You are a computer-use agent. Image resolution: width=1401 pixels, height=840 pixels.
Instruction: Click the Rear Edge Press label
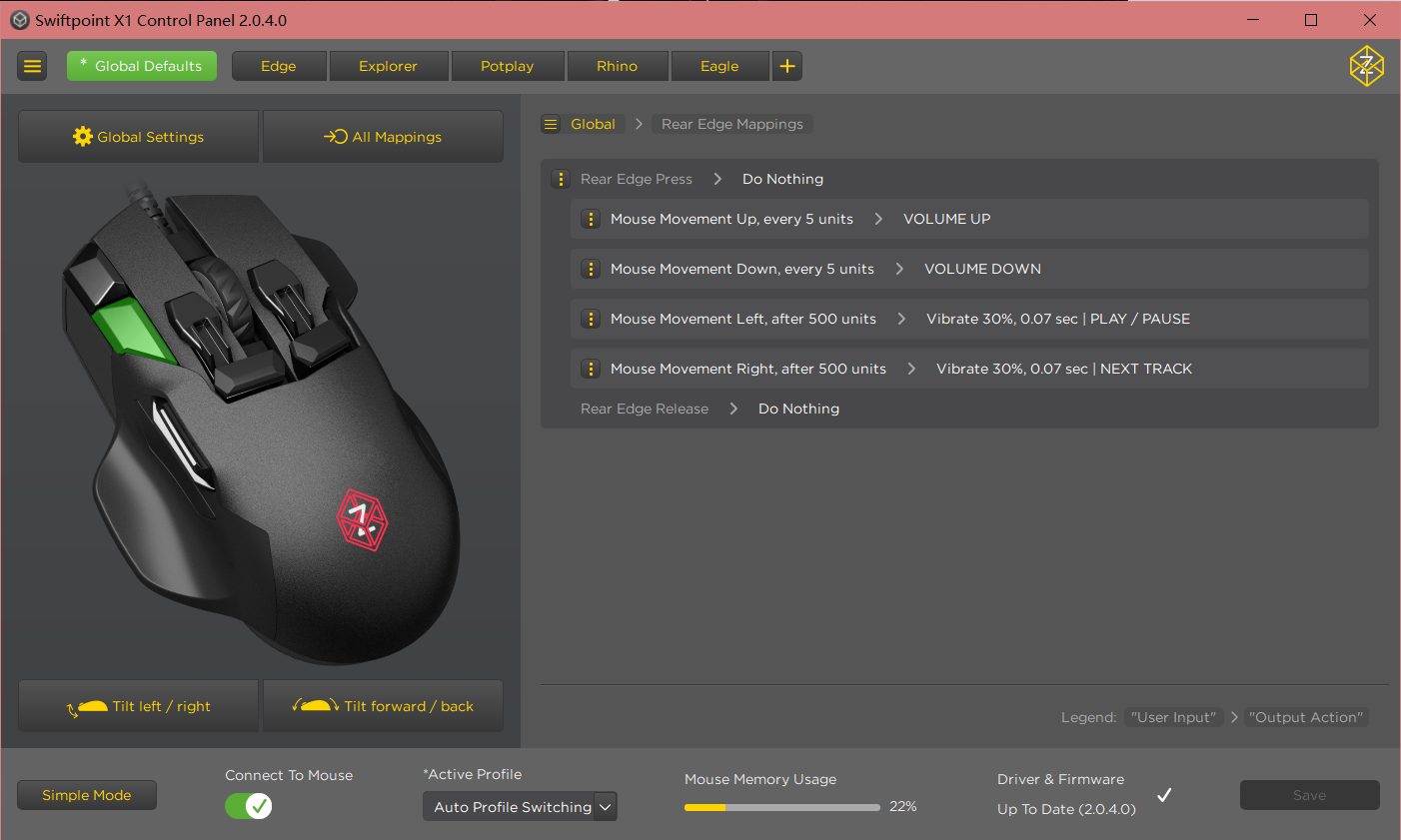click(x=637, y=179)
